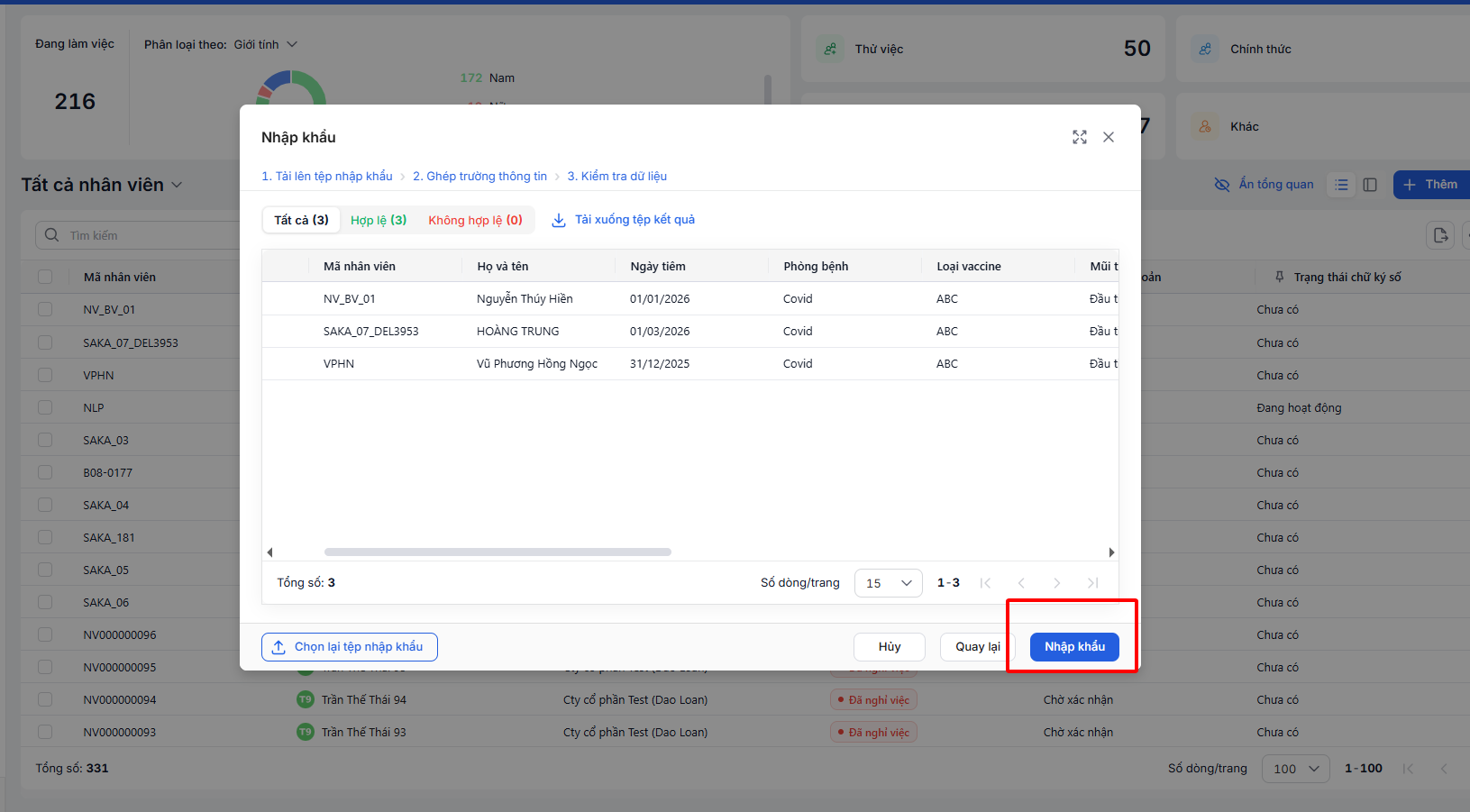This screenshot has width=1470, height=812.
Task: Click the Khác category icon
Action: pyautogui.click(x=1205, y=126)
